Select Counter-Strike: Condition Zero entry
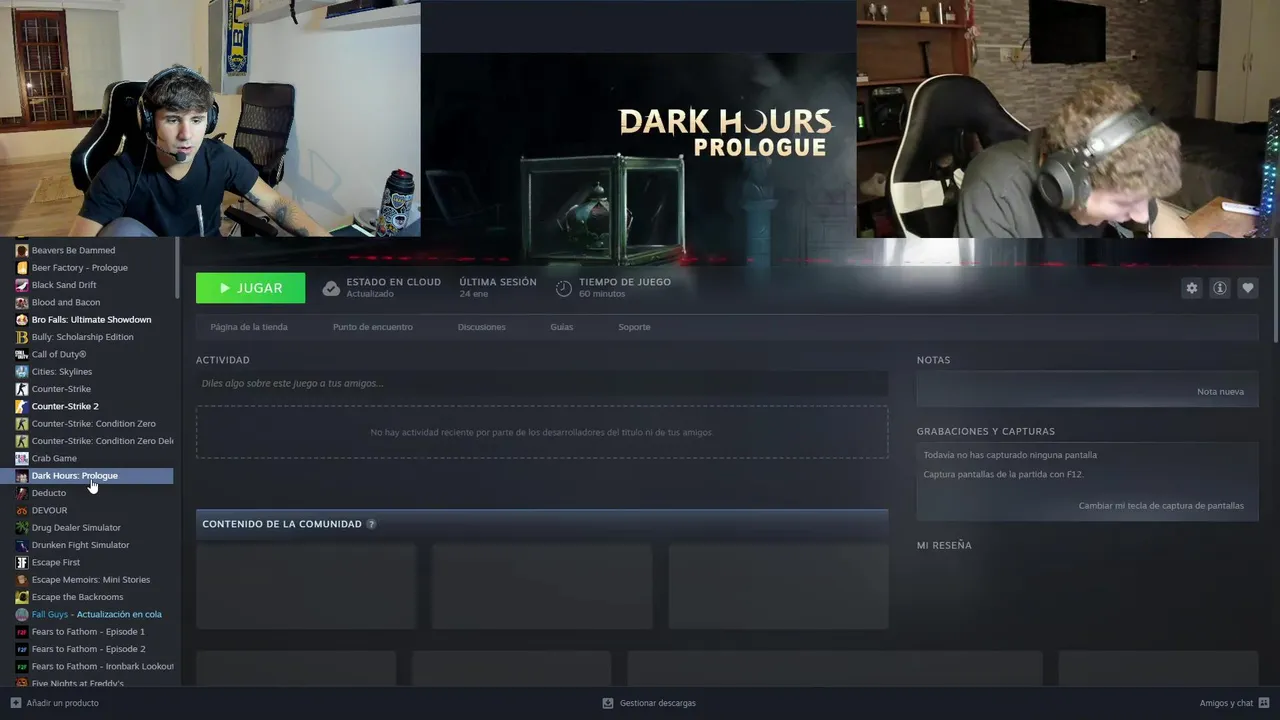This screenshot has height=720, width=1280. (94, 424)
